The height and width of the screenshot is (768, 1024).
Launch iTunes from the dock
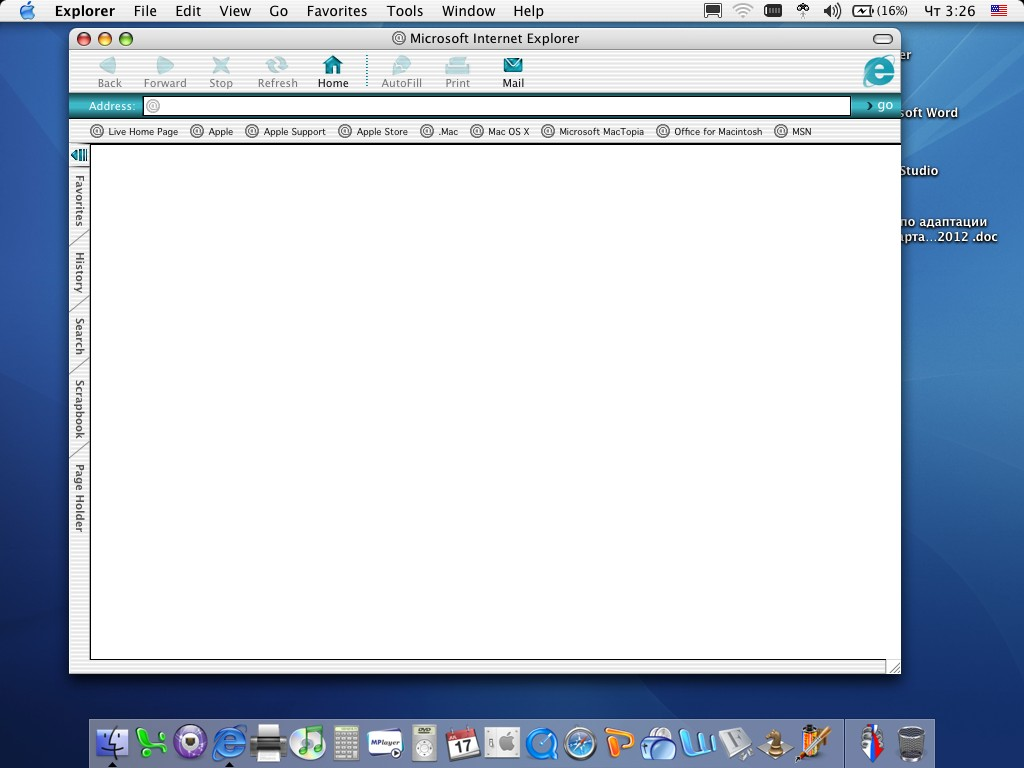coord(307,743)
